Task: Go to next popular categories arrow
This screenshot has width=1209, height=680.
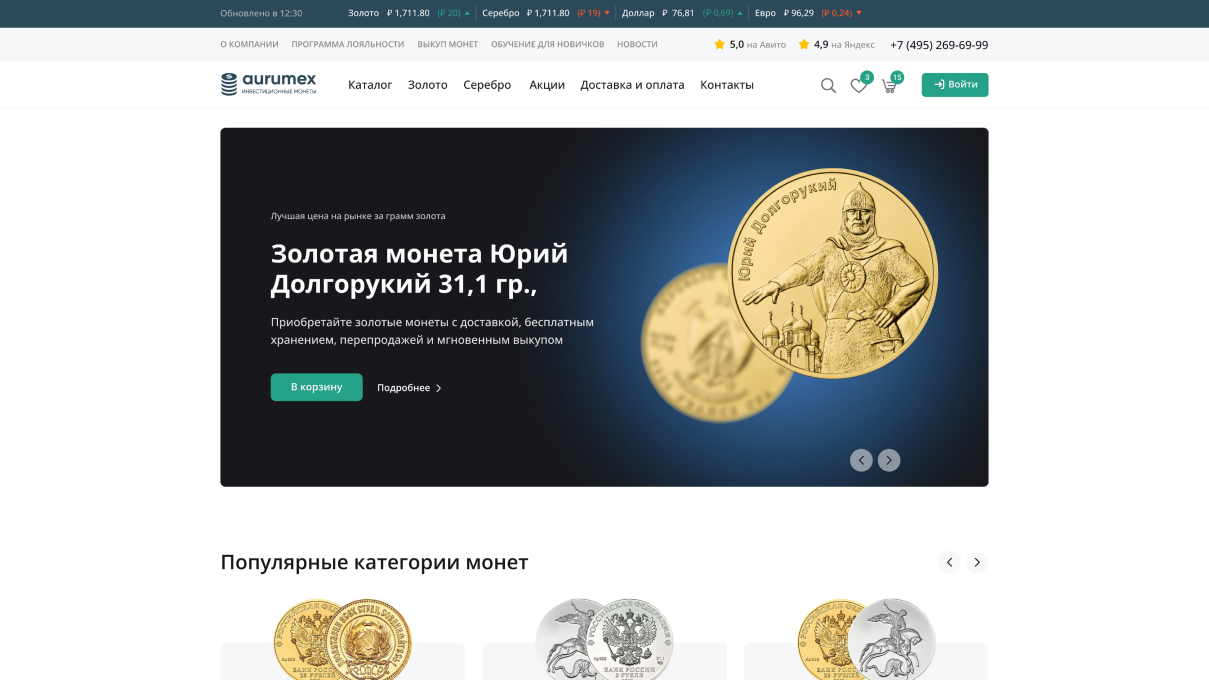Action: click(x=977, y=562)
